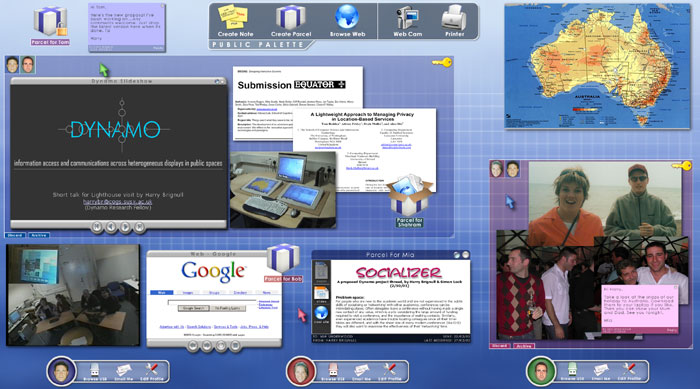
Task: Advance to next slide in Dynamo Slideshow
Action: [x=125, y=227]
